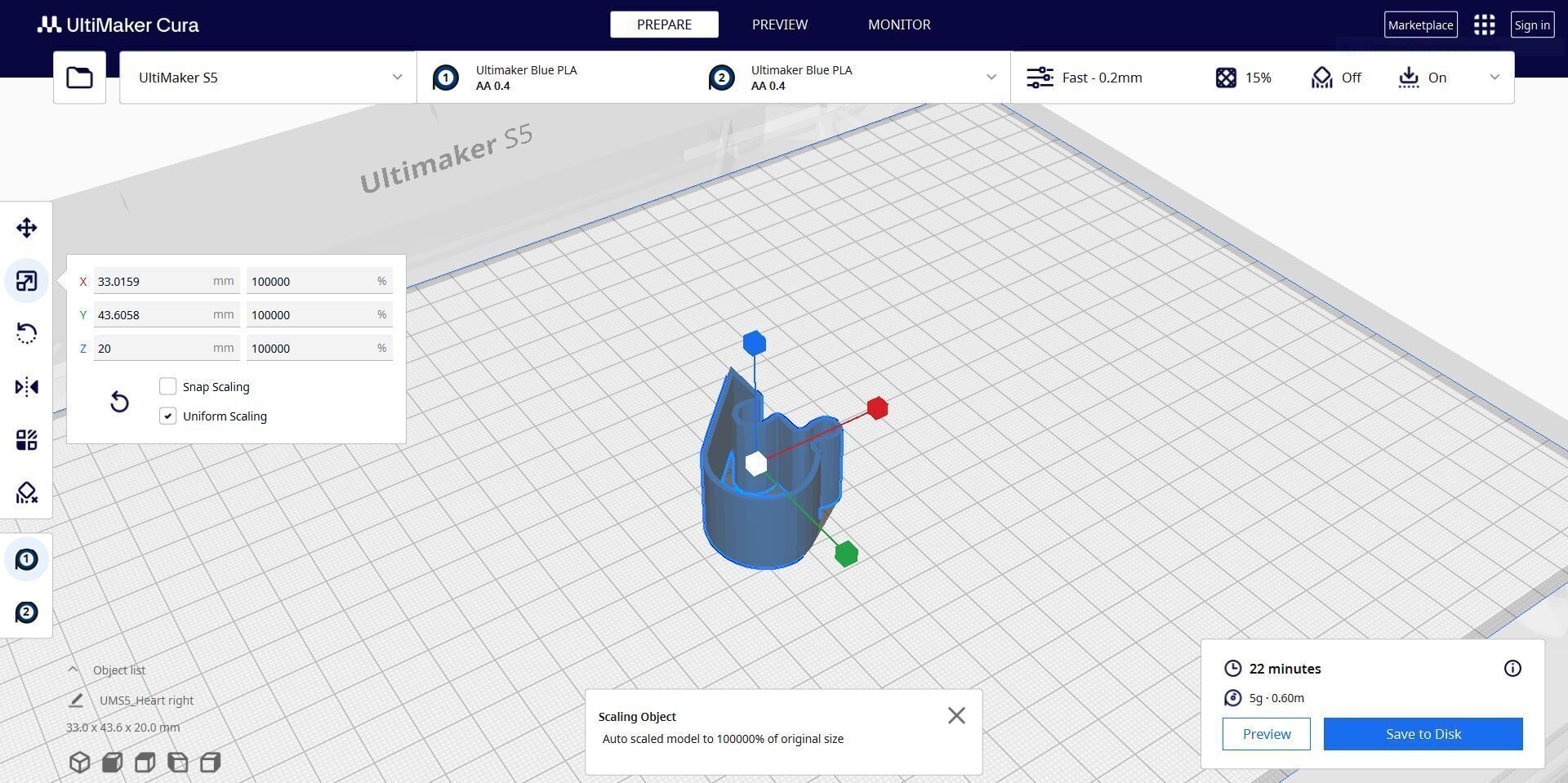Expand the print settings panel chevron
Image resolution: width=1568 pixels, height=783 pixels.
pyautogui.click(x=1494, y=78)
